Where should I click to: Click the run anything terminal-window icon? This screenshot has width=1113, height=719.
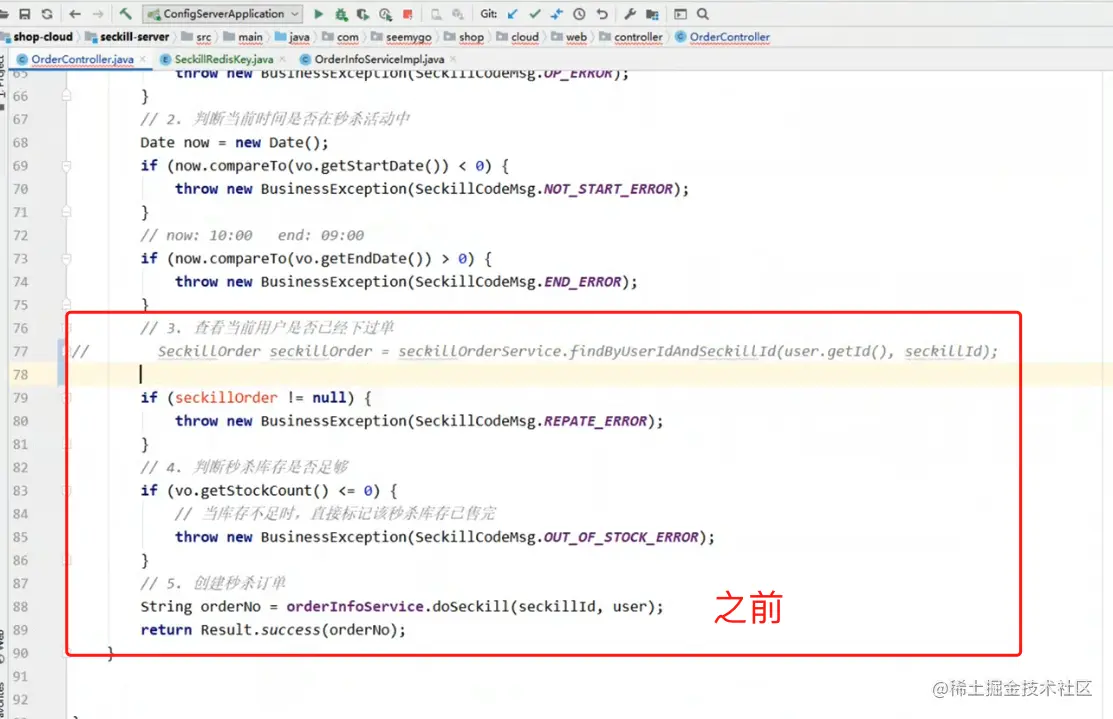click(x=680, y=13)
